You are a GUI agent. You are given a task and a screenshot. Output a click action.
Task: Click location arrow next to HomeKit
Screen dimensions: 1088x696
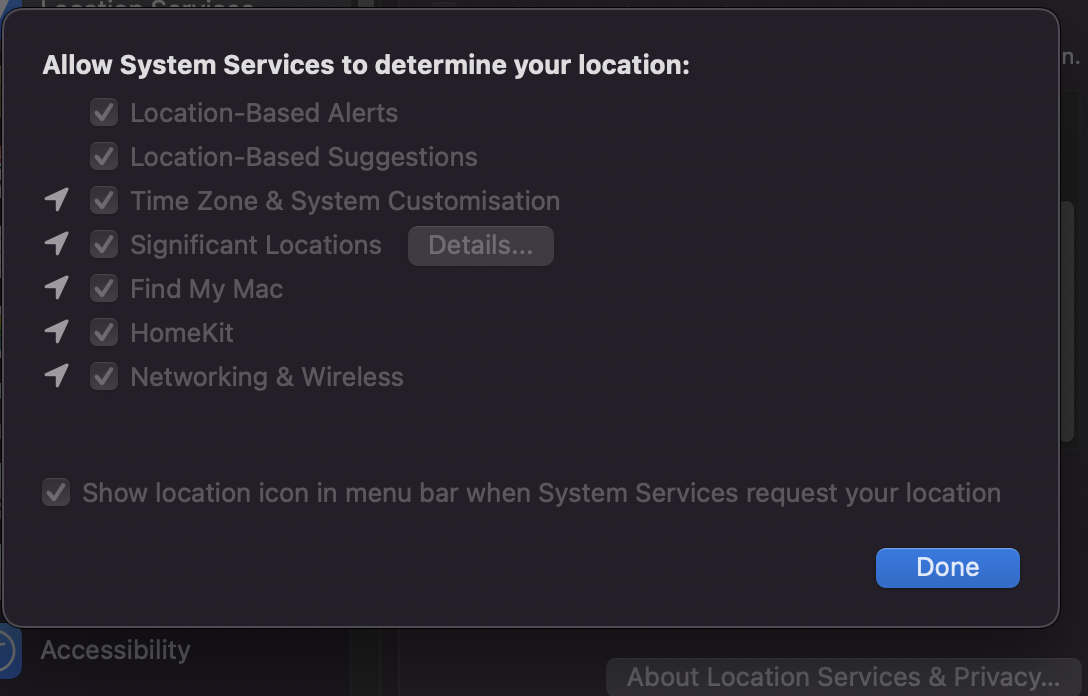coord(57,332)
